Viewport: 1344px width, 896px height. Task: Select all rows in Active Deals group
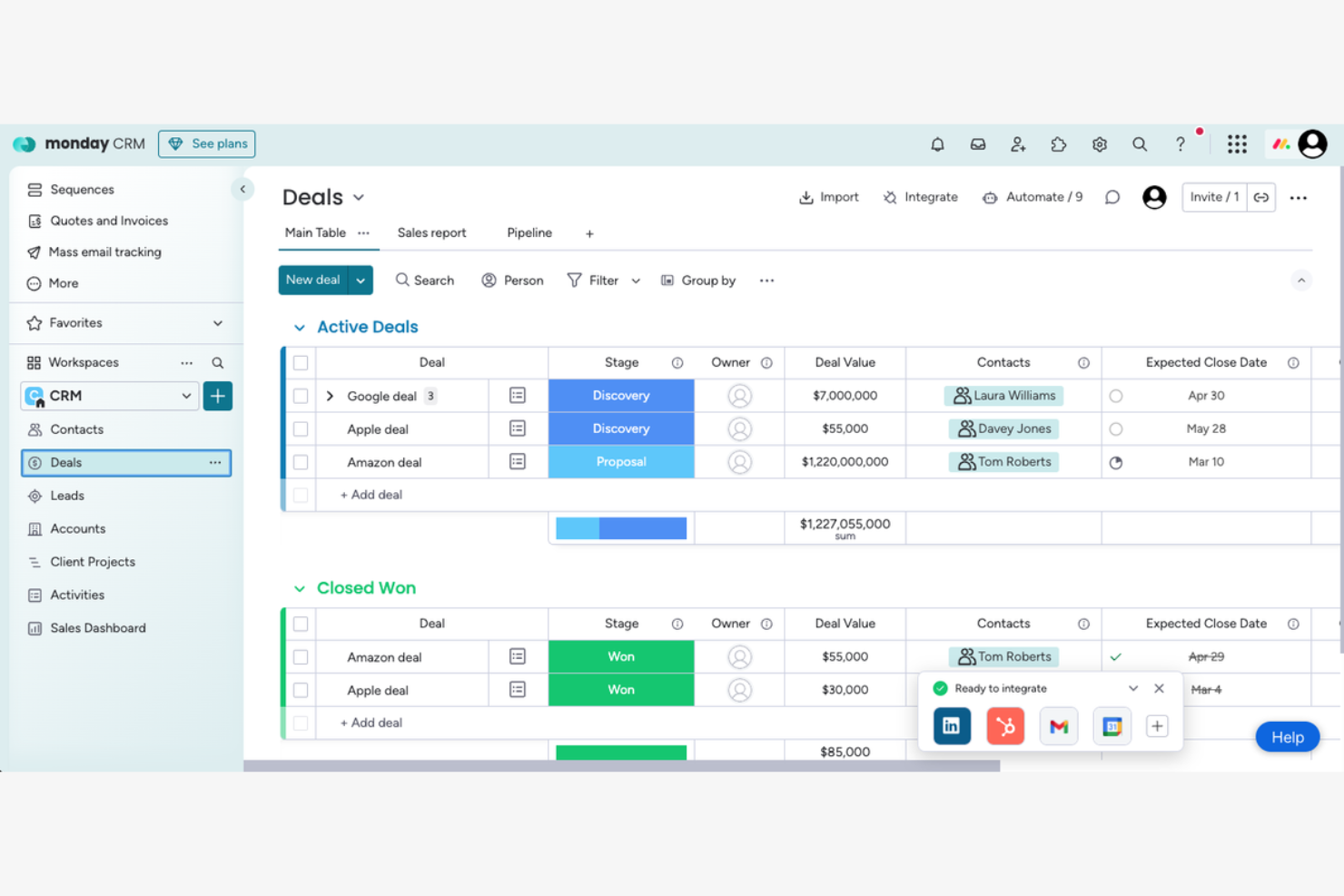301,362
